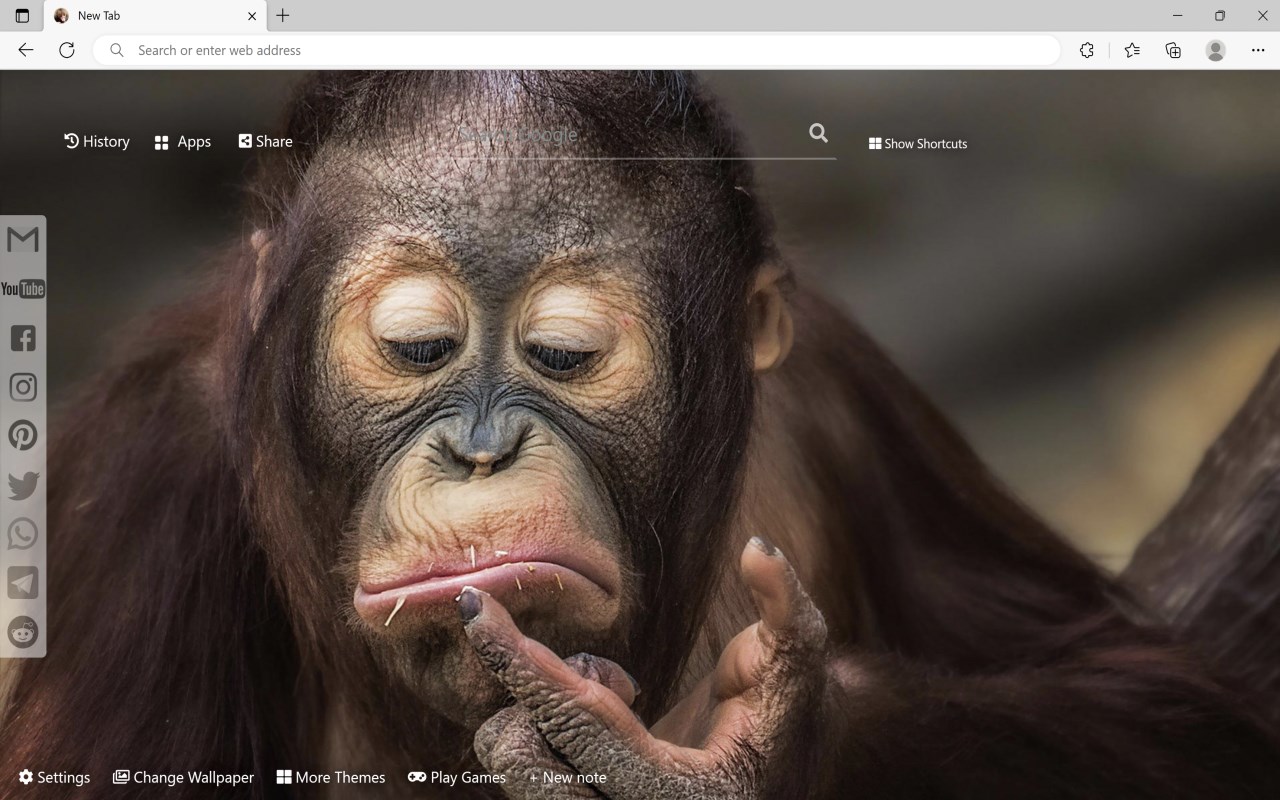
Task: Open Favorites star icon
Action: click(1132, 50)
